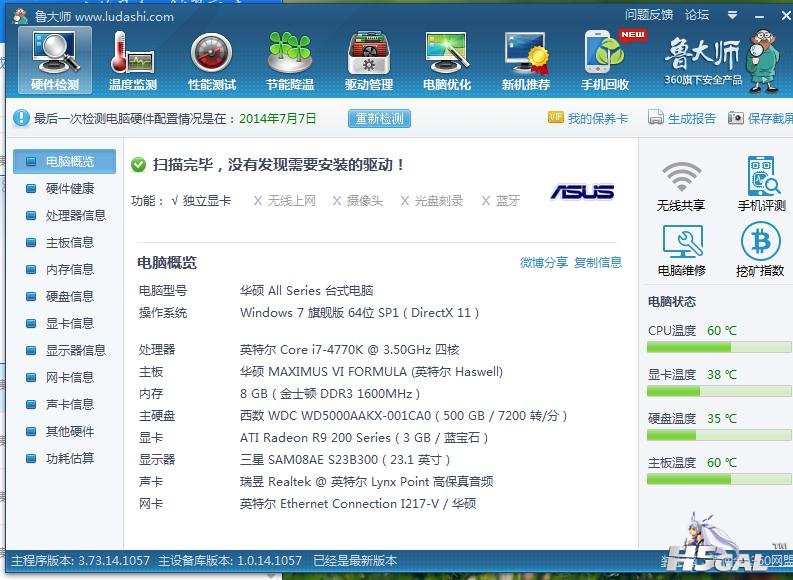Click the 复制信息 link
The image size is (793, 580).
pos(598,262)
